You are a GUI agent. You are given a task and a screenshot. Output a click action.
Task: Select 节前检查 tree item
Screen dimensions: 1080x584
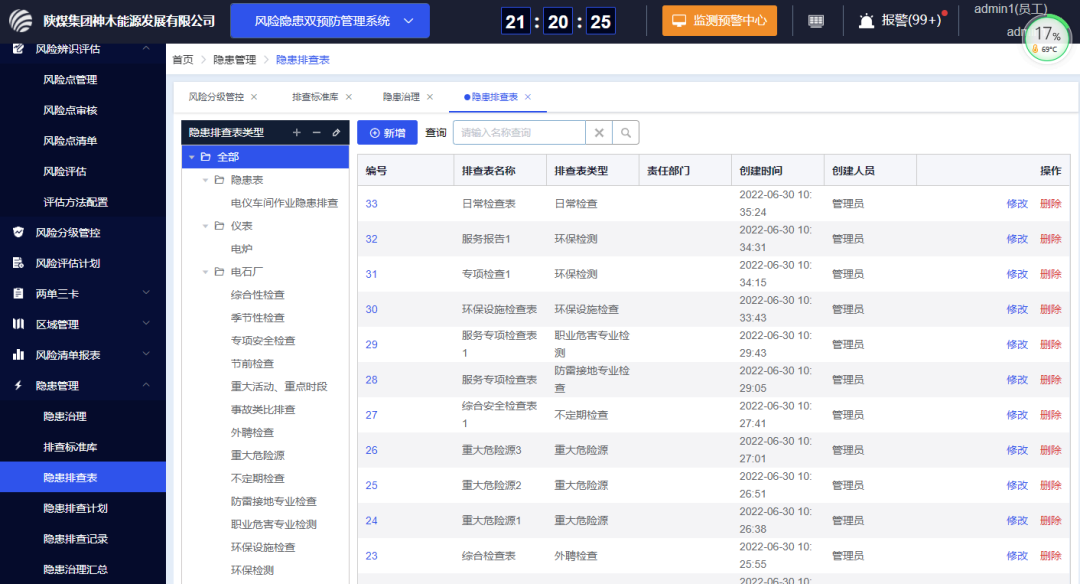252,364
